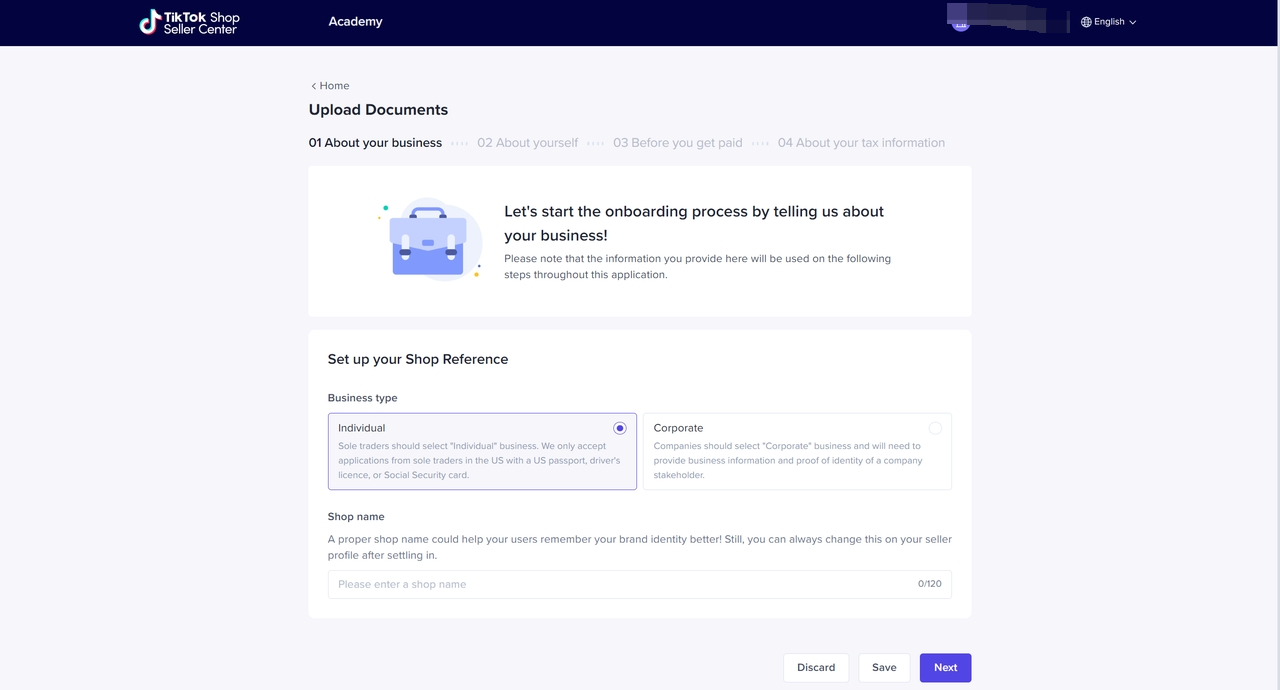The image size is (1280, 690).
Task: Click the globe language icon
Action: click(1086, 22)
